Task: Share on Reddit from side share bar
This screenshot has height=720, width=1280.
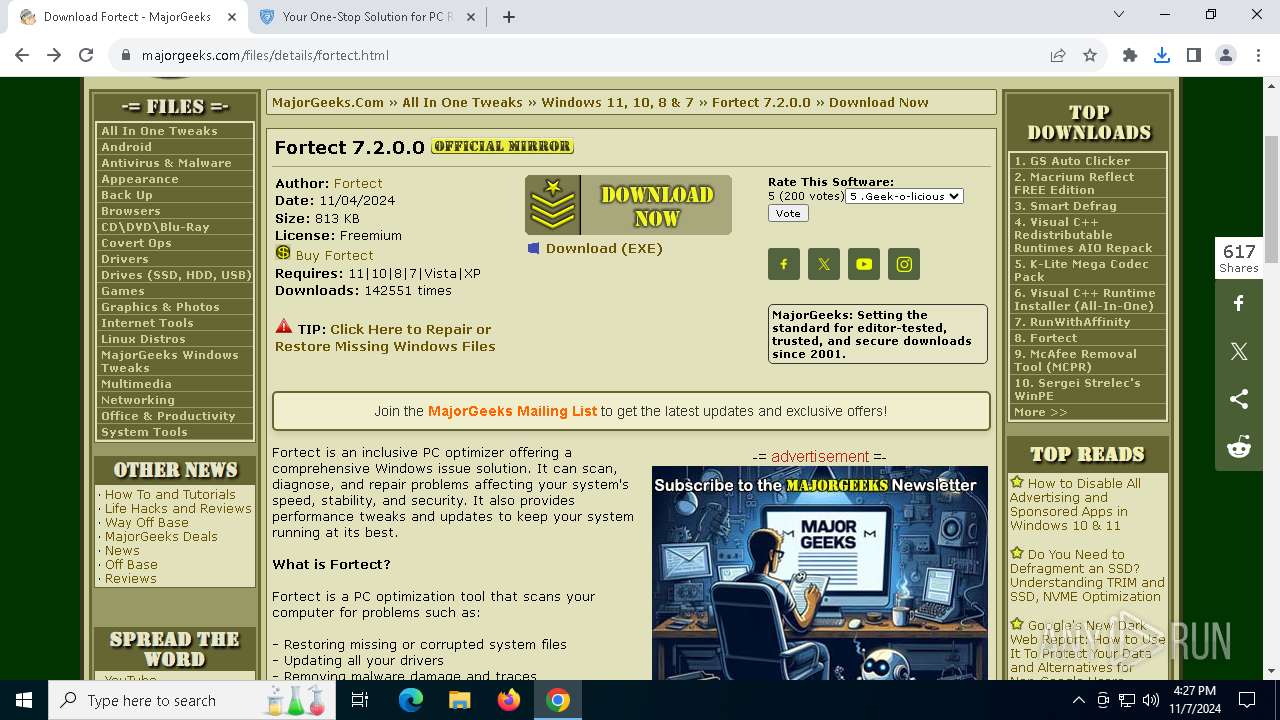Action: pos(1239,447)
